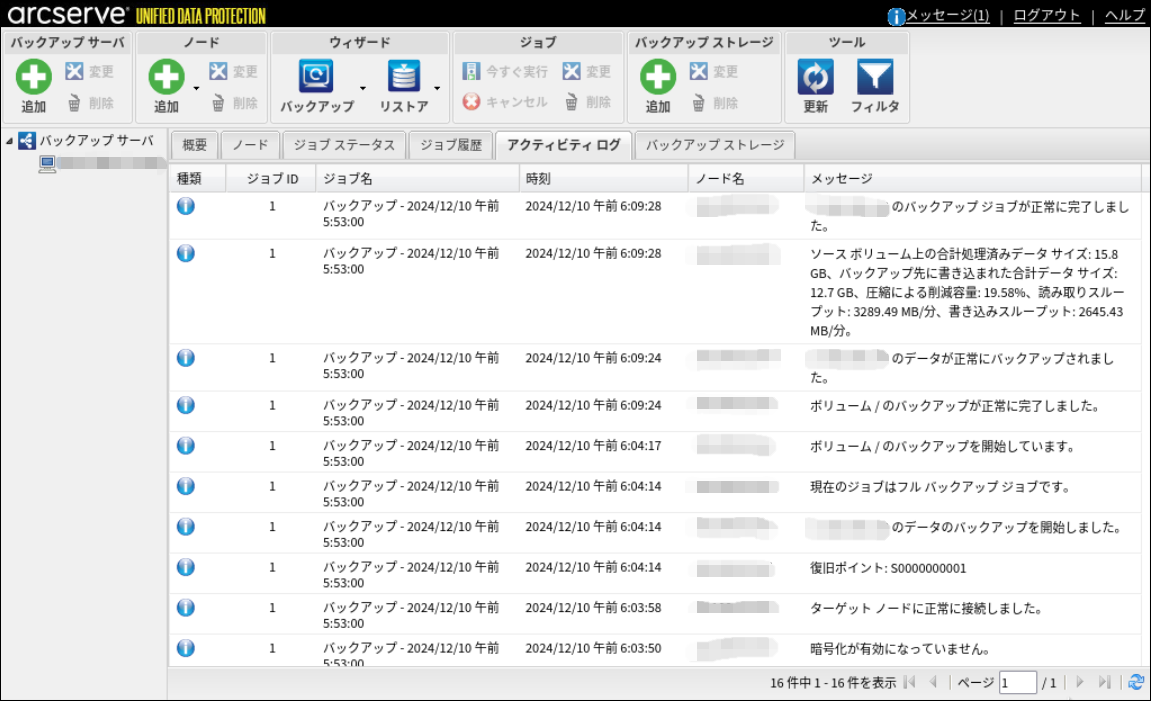Click the ログアウト link

click(x=1046, y=15)
